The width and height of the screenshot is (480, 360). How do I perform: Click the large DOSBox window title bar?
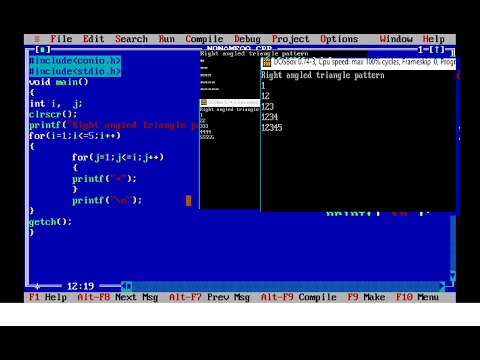point(358,62)
